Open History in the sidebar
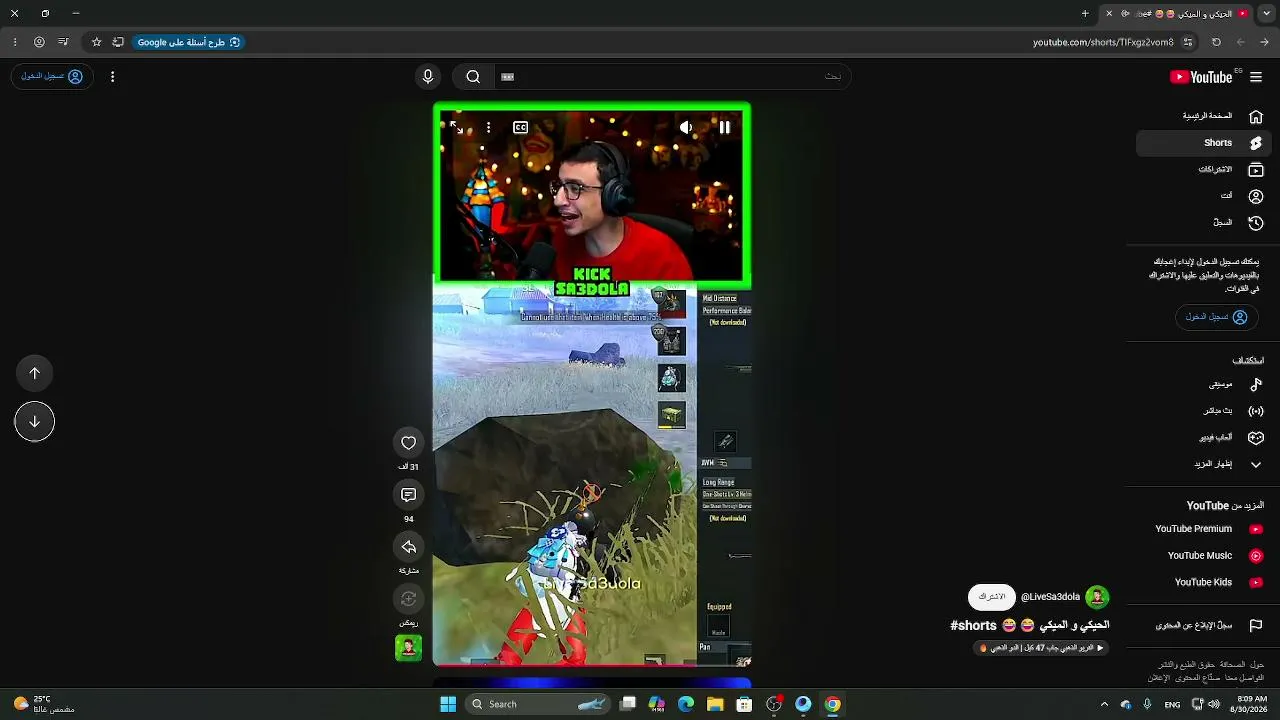The height and width of the screenshot is (720, 1280). [x=1204, y=223]
